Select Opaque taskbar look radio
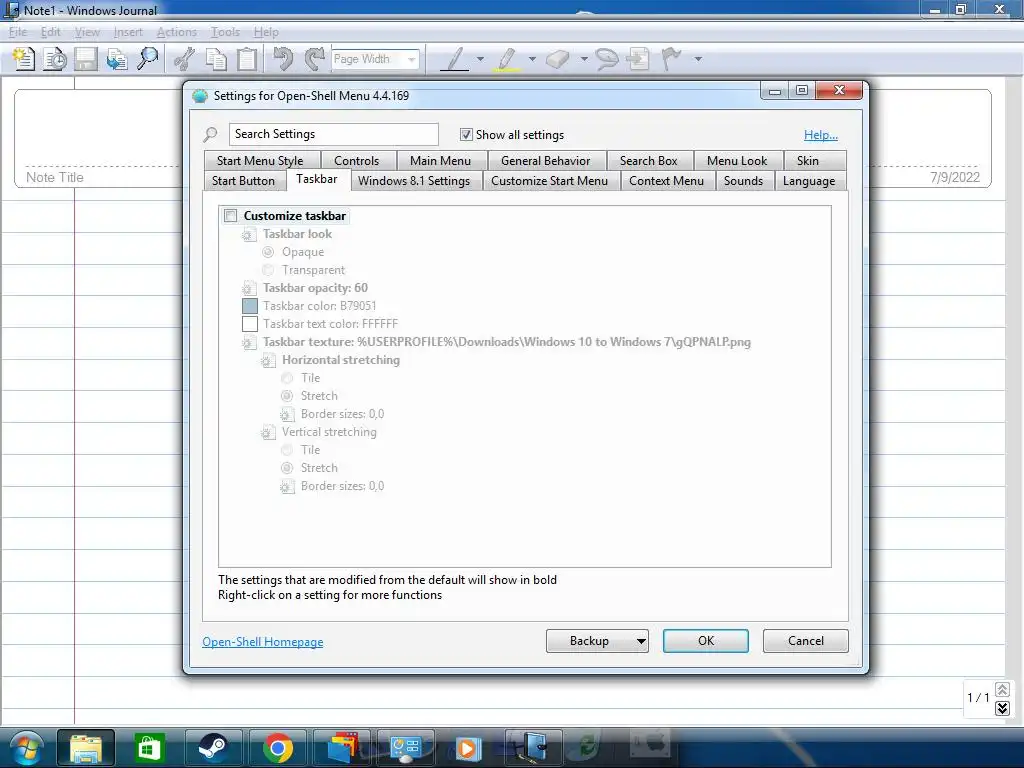 click(268, 252)
